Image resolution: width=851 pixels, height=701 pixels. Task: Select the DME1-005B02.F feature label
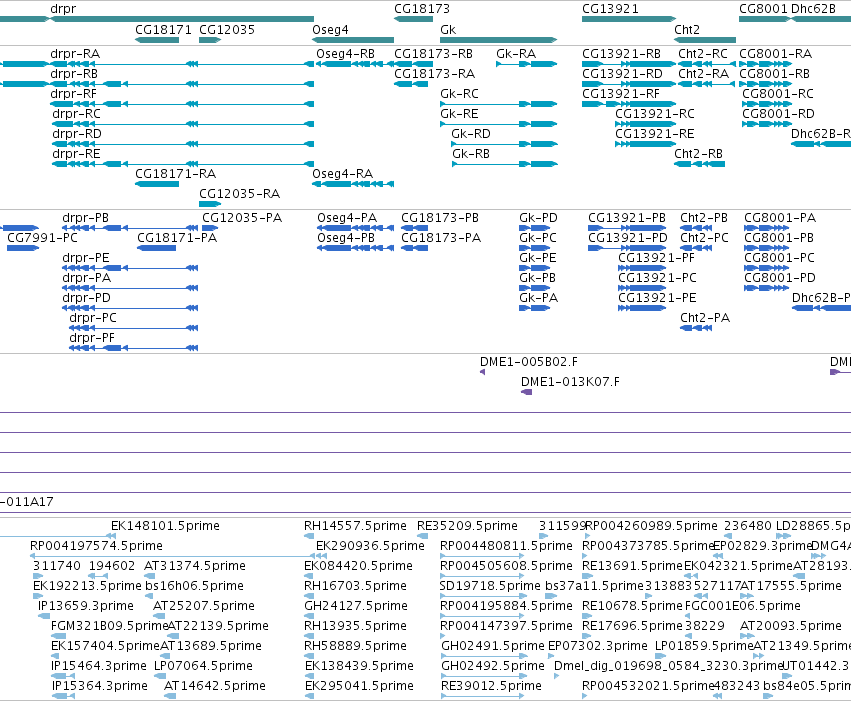529,361
